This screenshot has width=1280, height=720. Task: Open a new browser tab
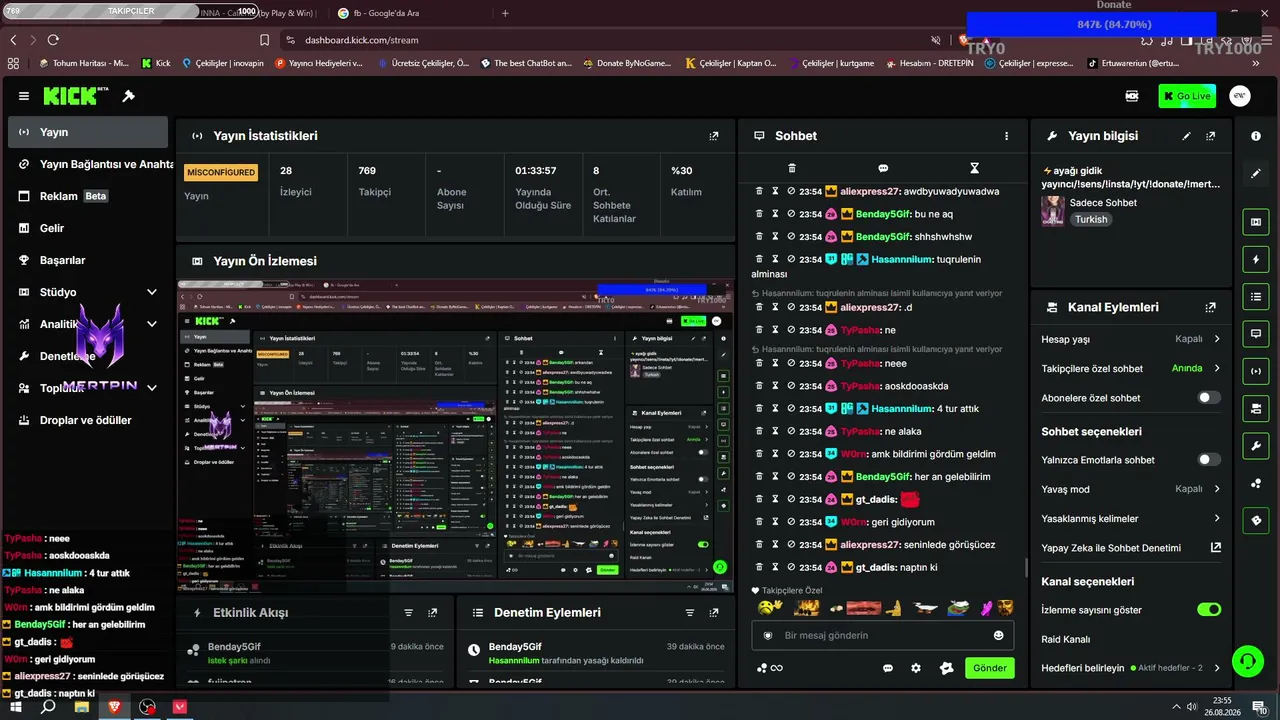coord(505,13)
